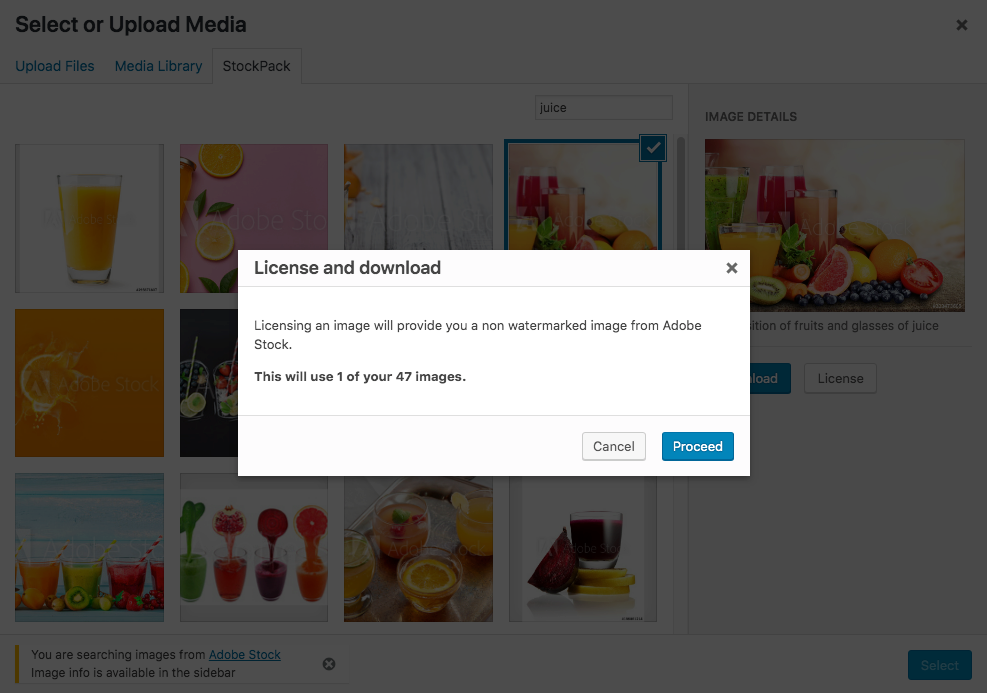This screenshot has height=693, width=987.
Task: Close the License and download dialog
Action: pos(731,268)
